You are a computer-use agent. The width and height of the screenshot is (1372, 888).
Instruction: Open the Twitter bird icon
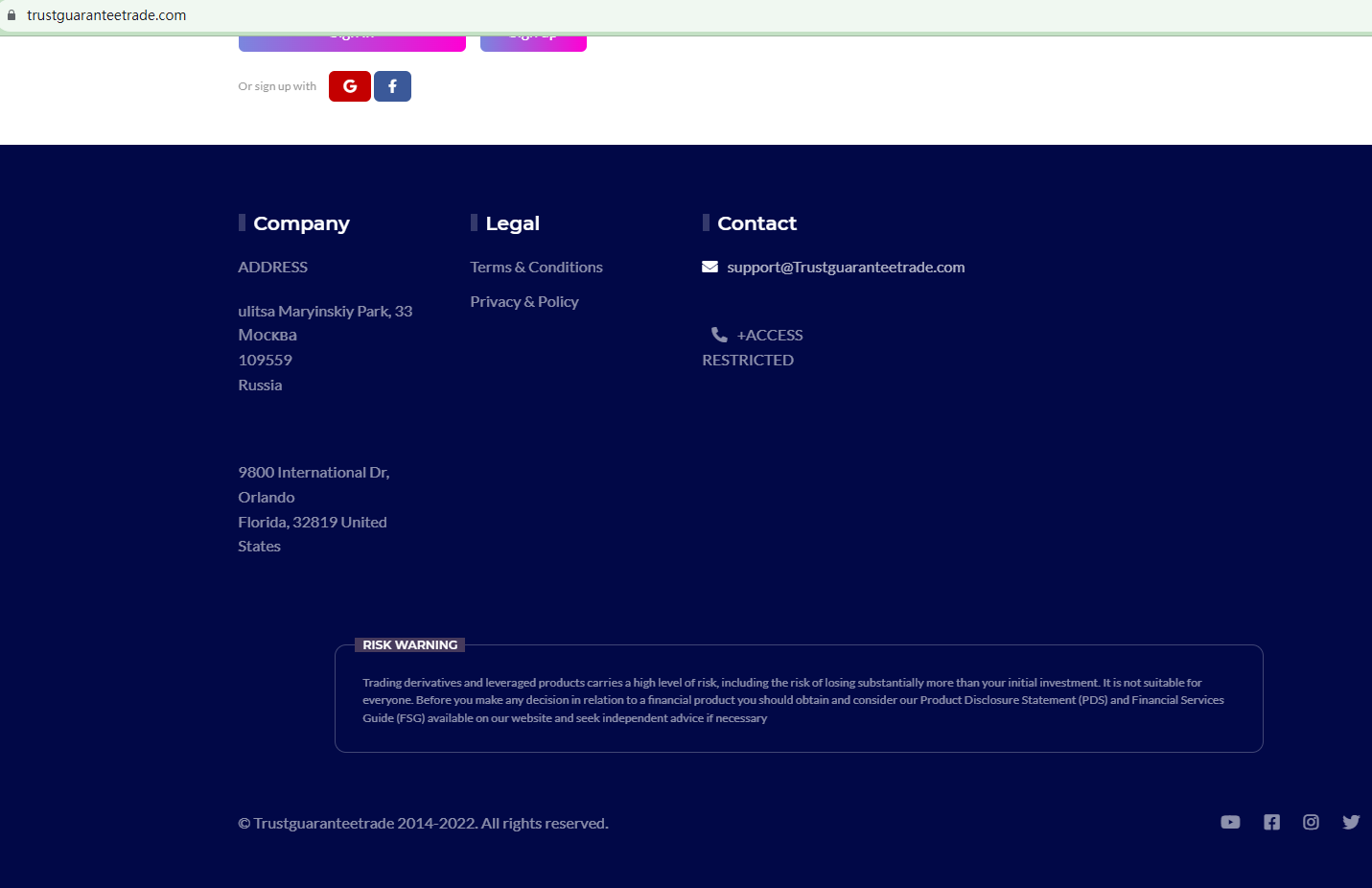point(1351,822)
